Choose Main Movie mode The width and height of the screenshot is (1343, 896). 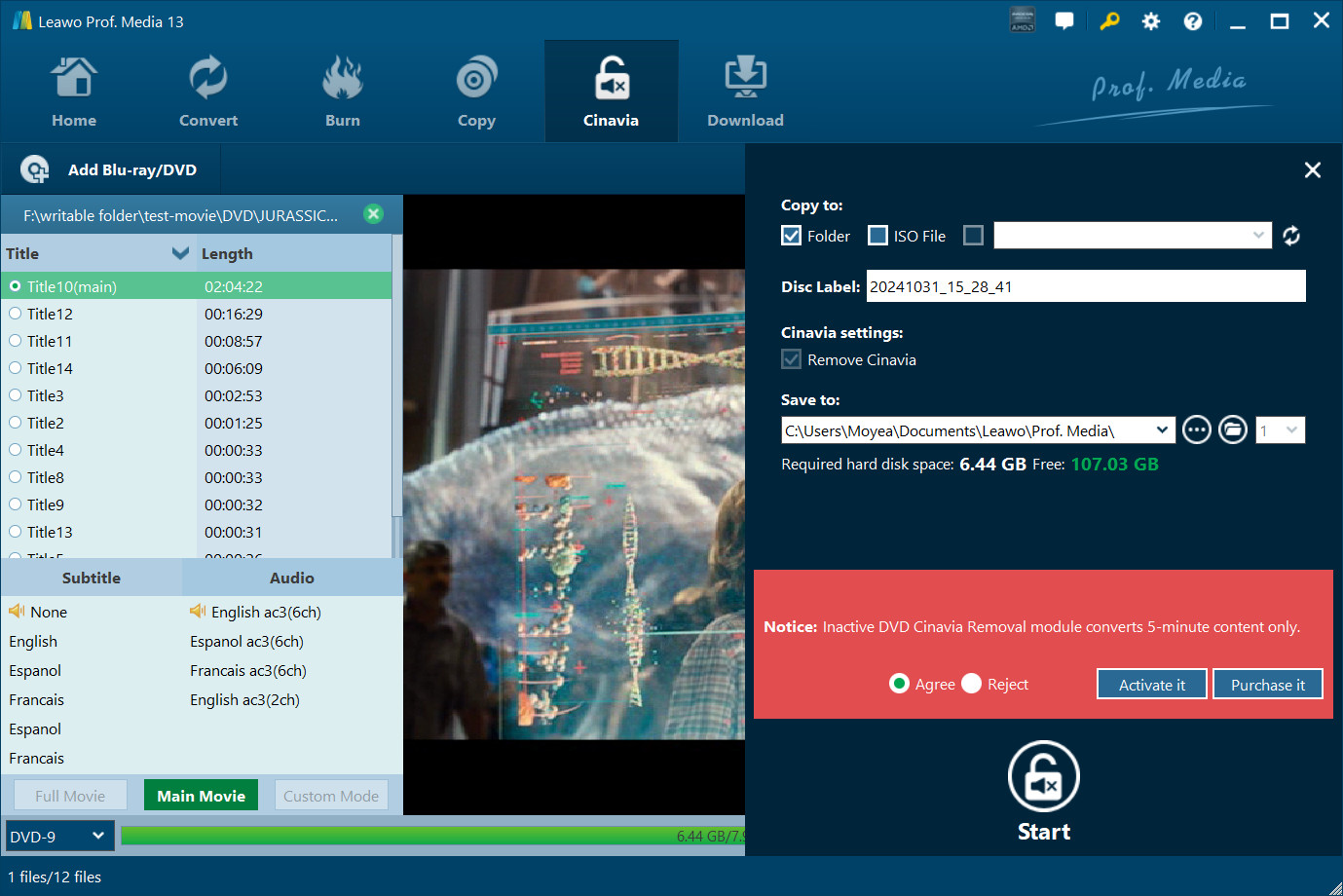coord(202,796)
